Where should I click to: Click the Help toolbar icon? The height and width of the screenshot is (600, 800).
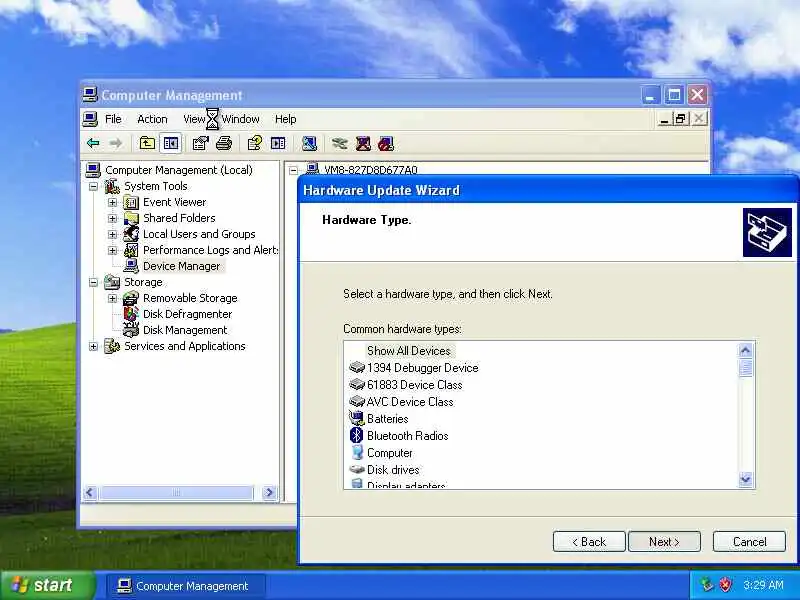255,143
